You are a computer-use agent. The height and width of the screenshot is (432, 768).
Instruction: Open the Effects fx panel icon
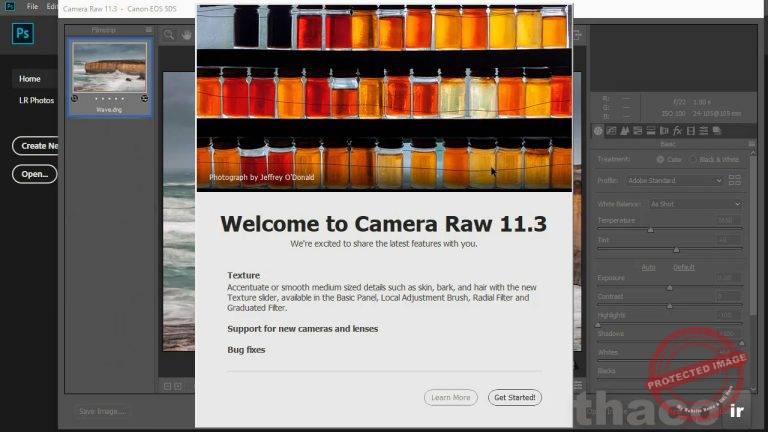(x=677, y=131)
